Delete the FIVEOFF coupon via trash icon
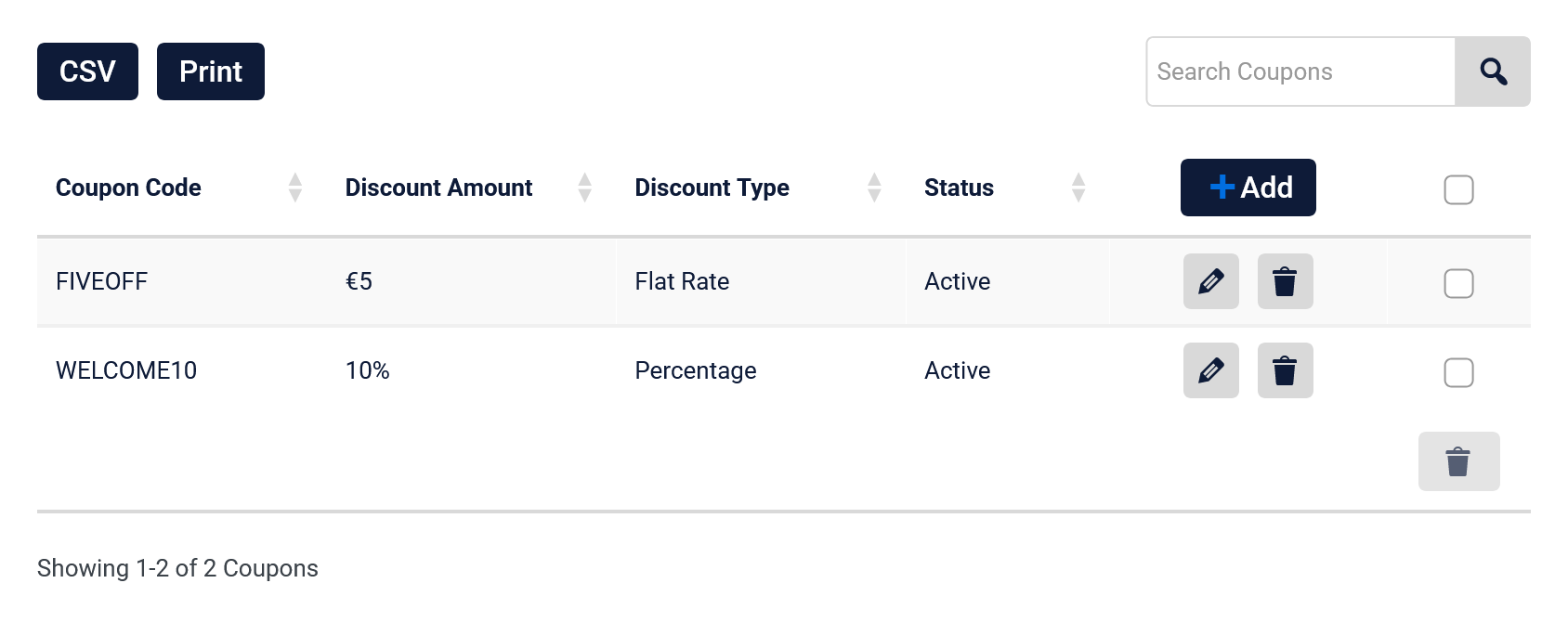The image size is (1568, 622). pyautogui.click(x=1285, y=281)
